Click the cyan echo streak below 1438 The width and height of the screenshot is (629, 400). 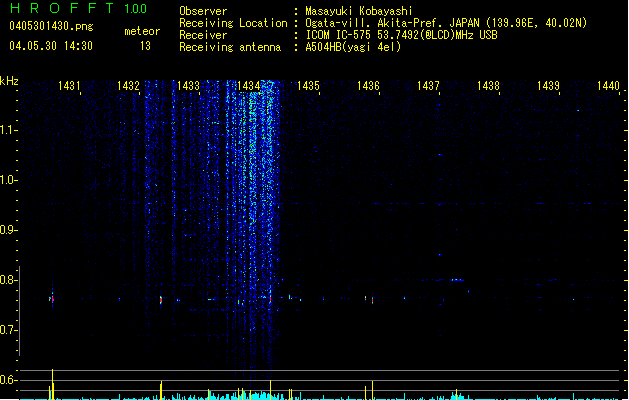tap(457, 280)
